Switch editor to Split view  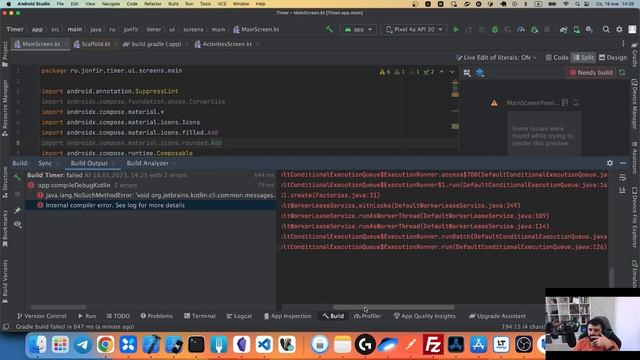pos(583,58)
